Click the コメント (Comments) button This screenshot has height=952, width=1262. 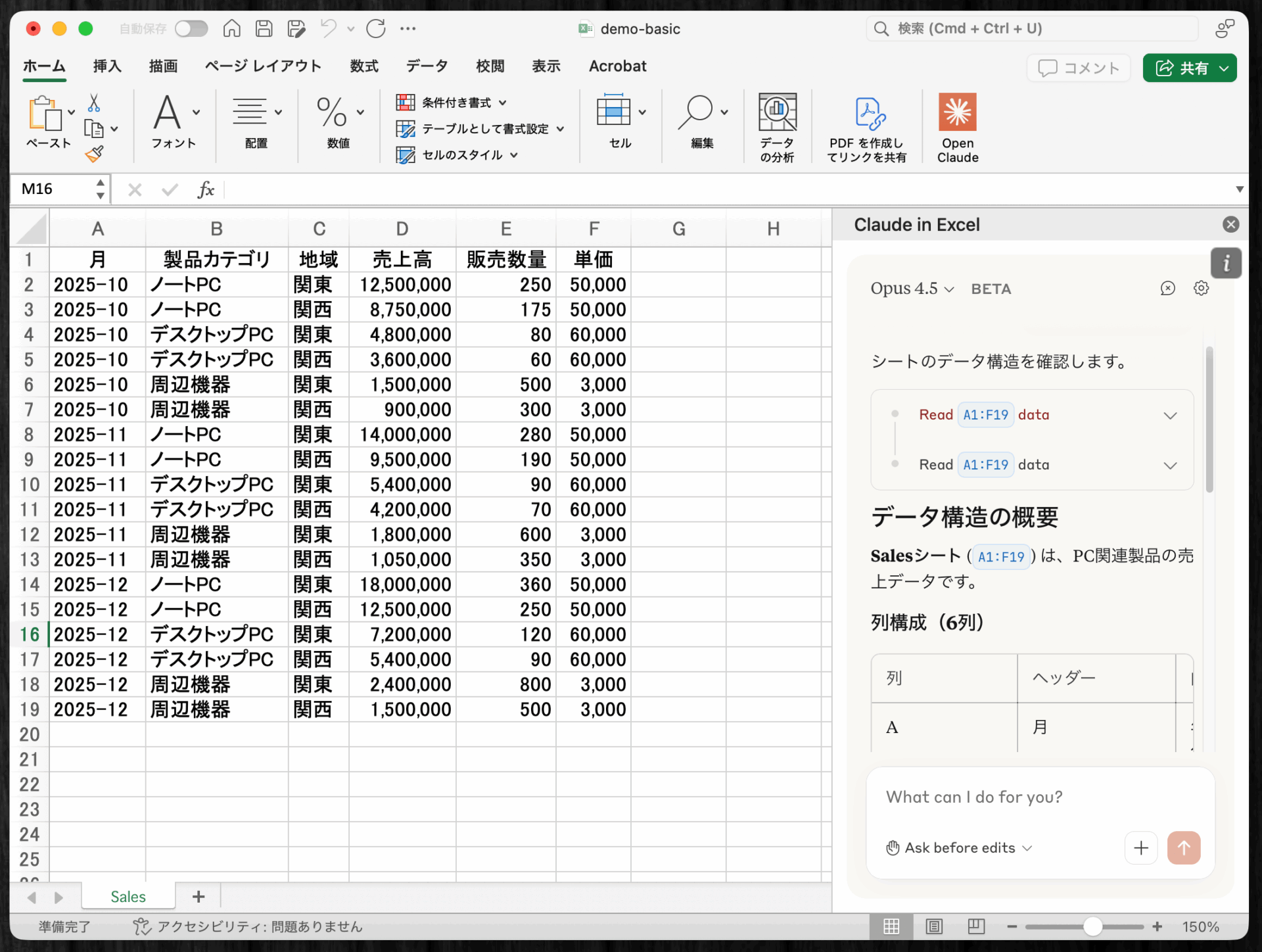1079,68
